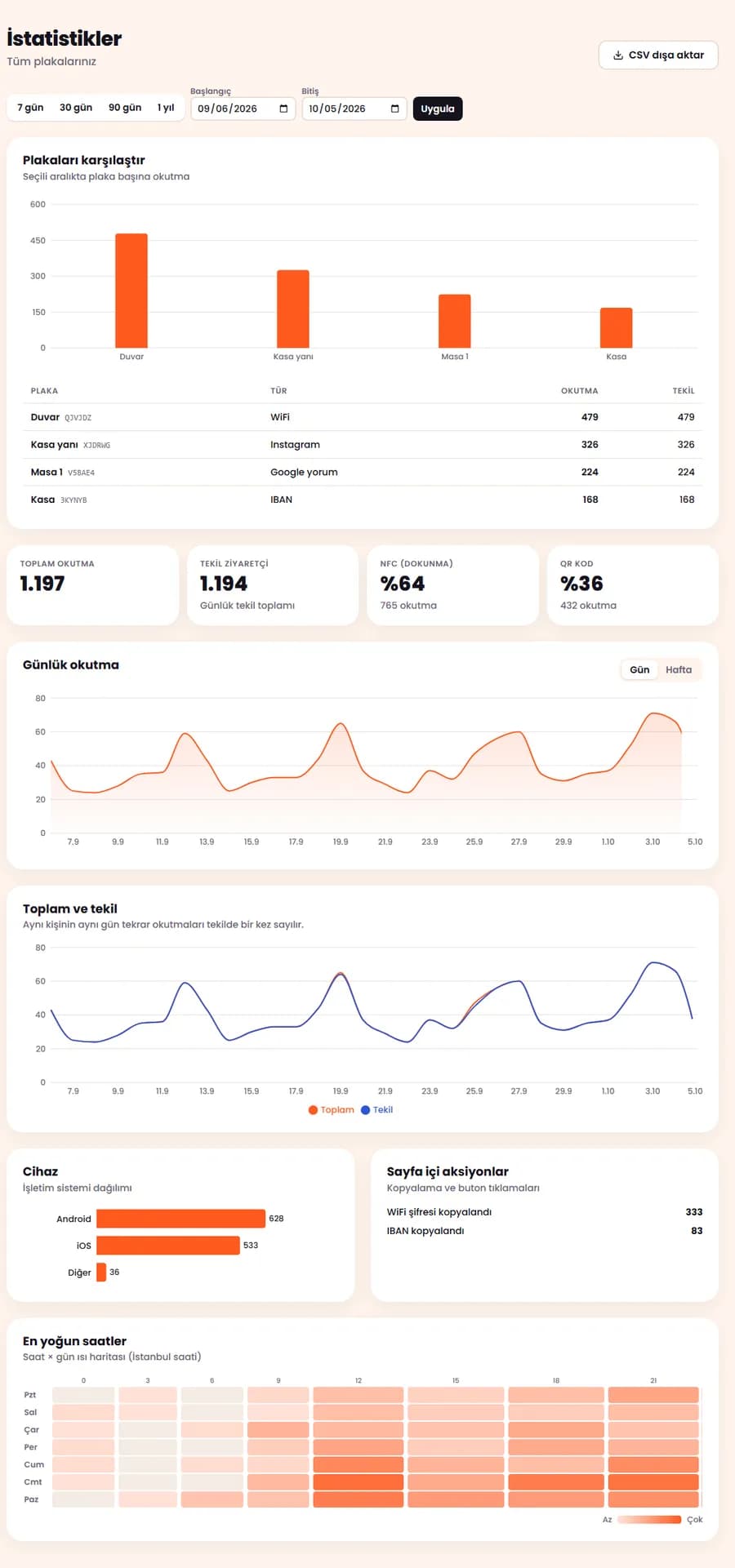Click the Uygula button
This screenshot has width=735, height=1568.
[438, 109]
